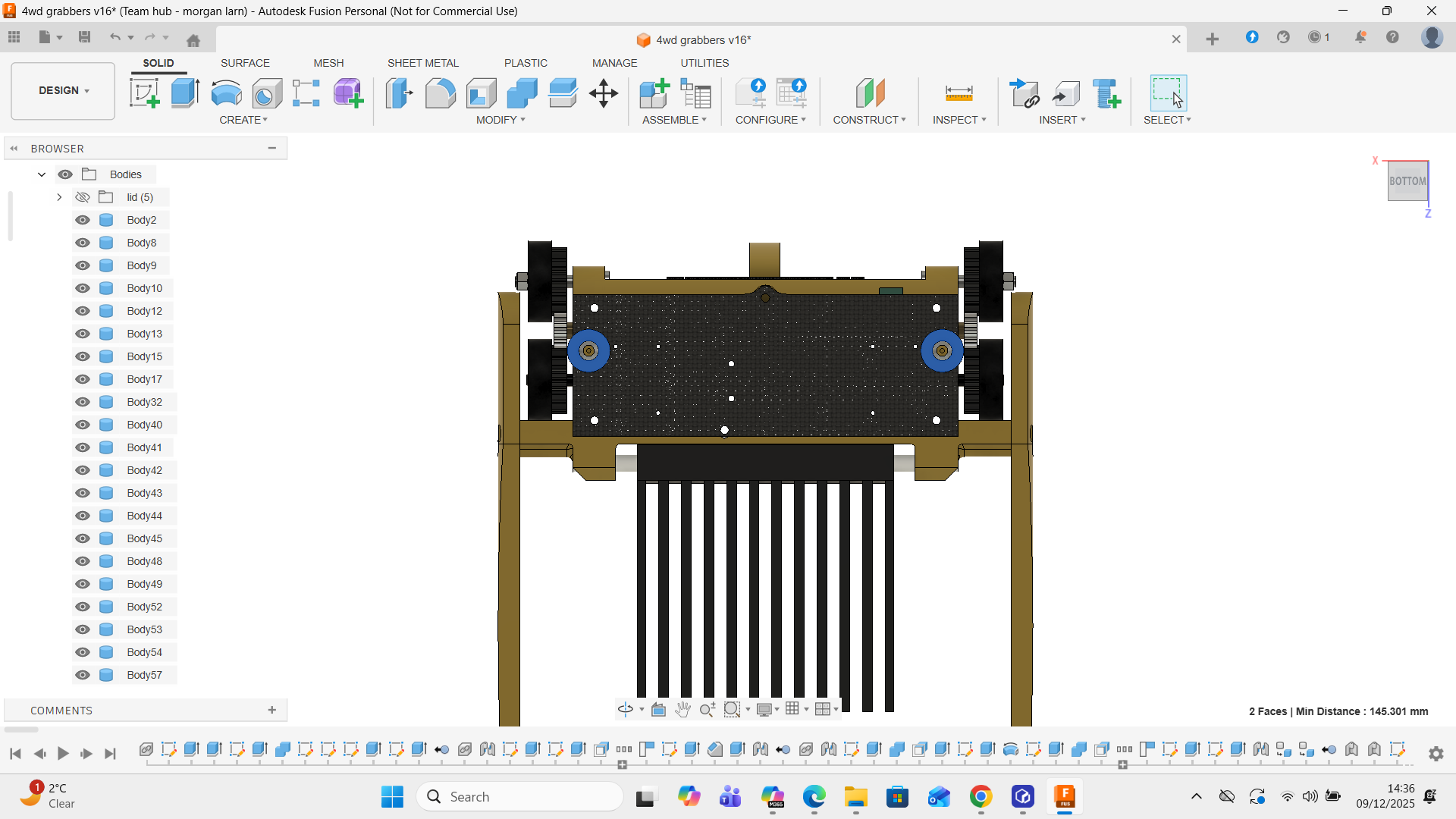Click the Extrude tool icon

(185, 93)
